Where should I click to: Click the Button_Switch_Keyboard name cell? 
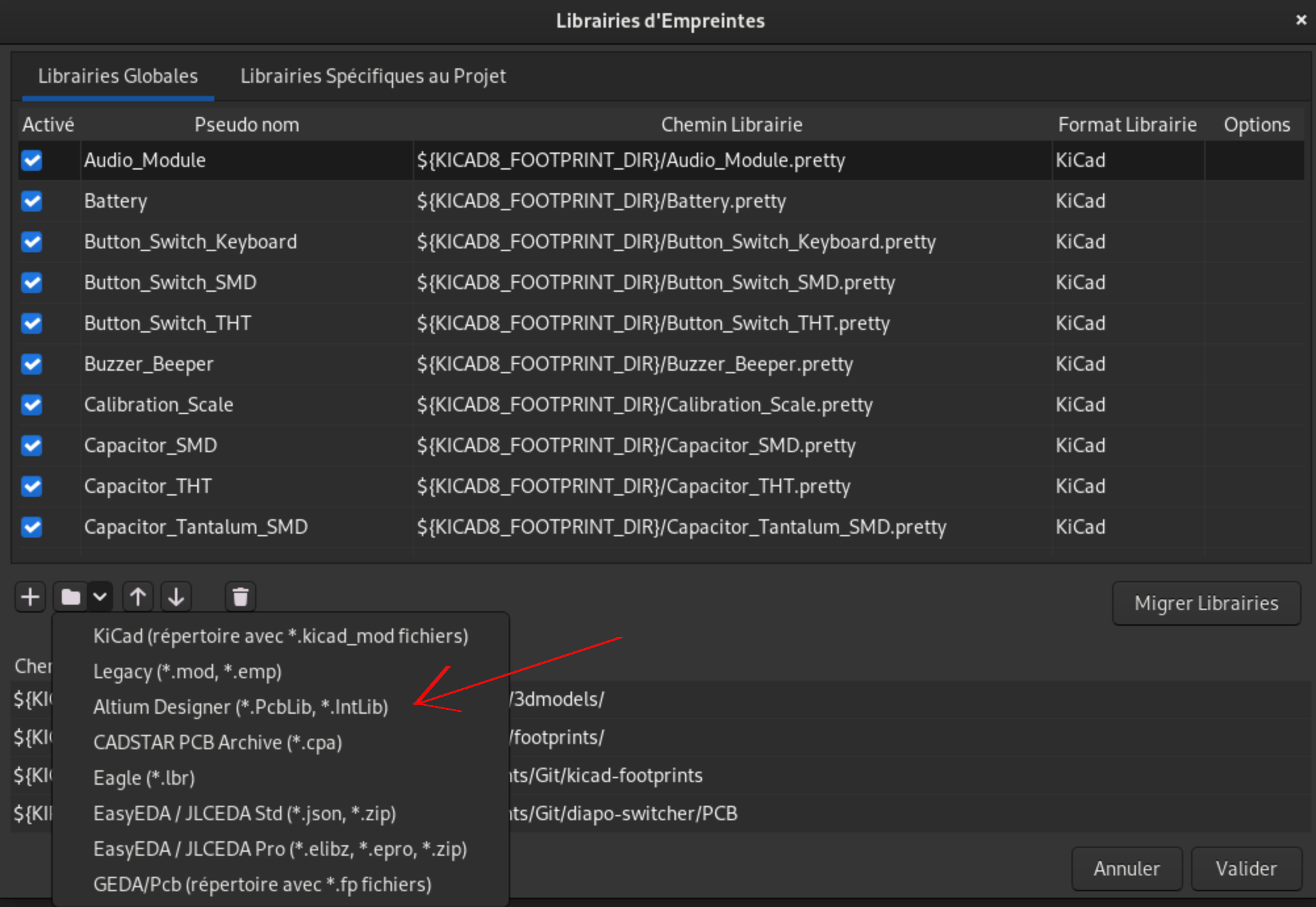(x=247, y=242)
